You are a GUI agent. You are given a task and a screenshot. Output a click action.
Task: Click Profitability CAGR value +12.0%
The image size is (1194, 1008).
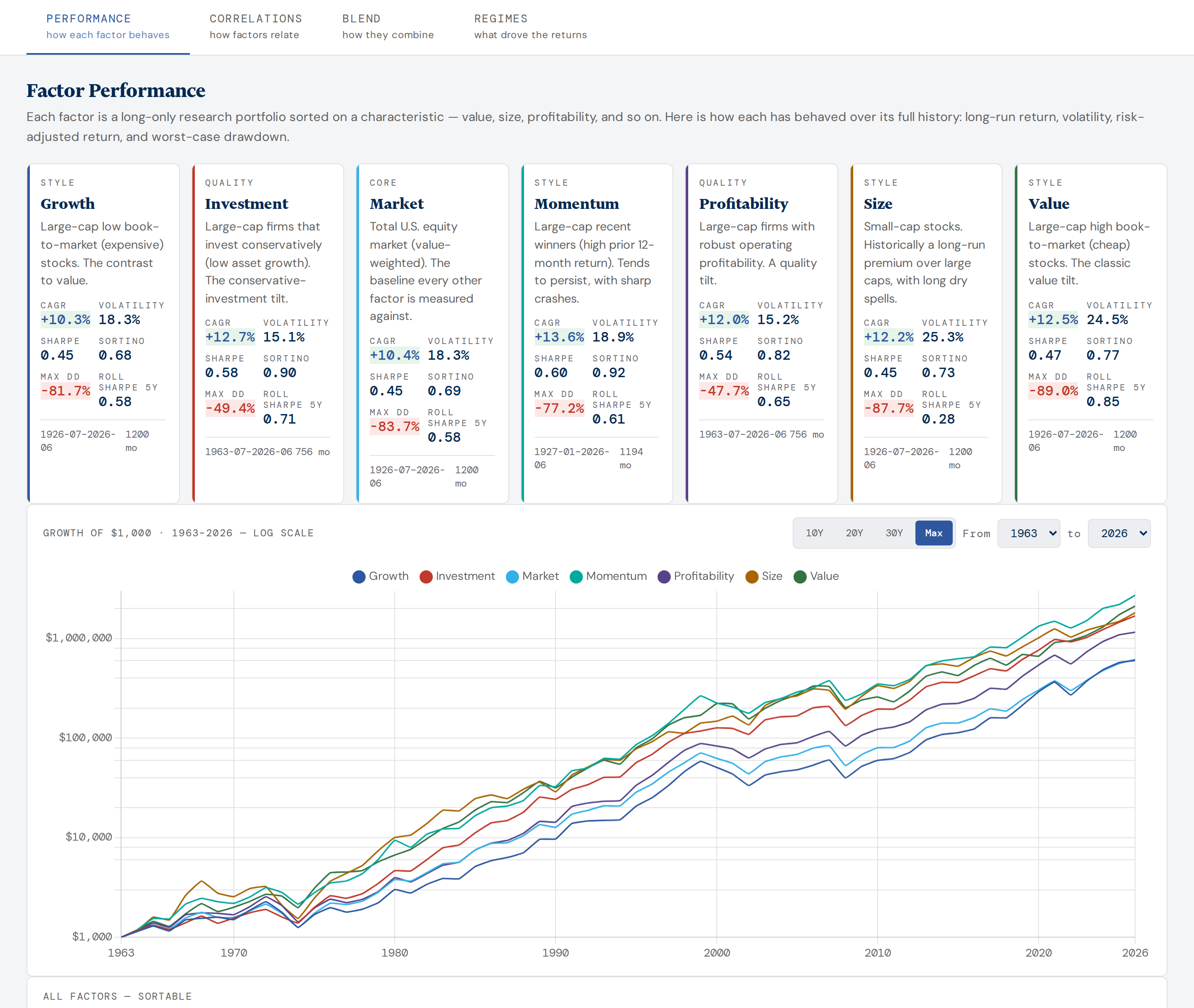point(724,320)
